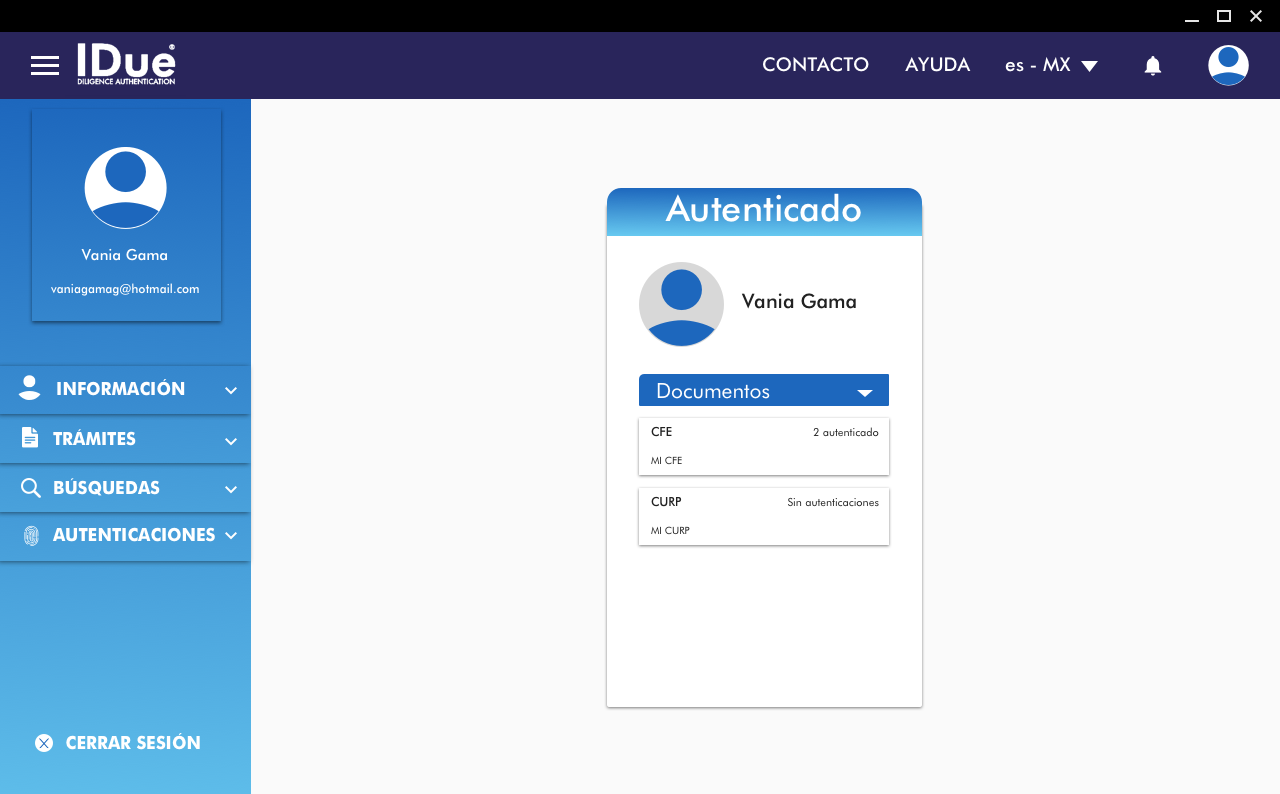The image size is (1280, 794).
Task: Click the document icon beside Trámites
Action: [30, 439]
